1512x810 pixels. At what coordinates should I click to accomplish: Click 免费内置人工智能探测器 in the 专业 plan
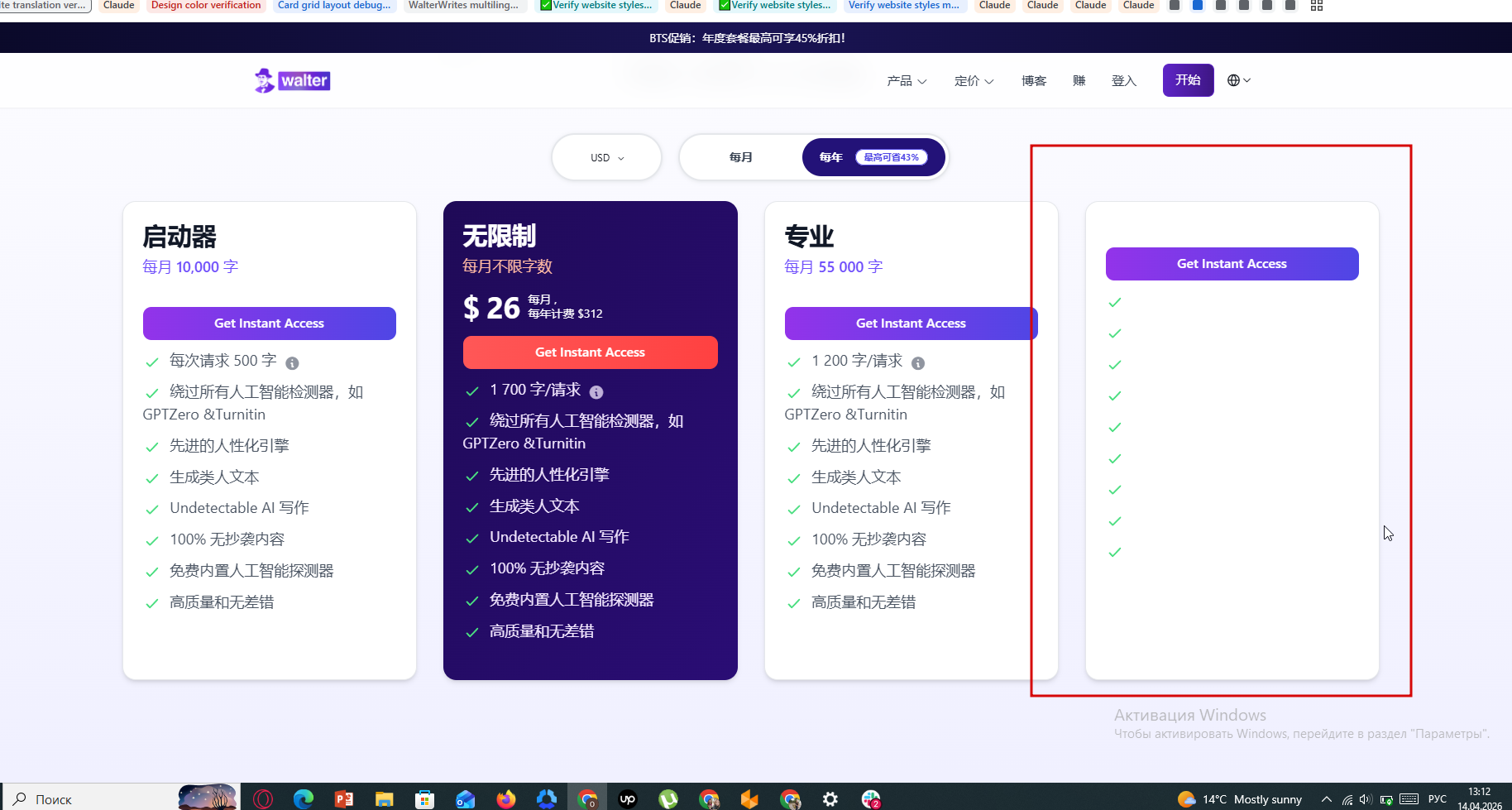[893, 571]
